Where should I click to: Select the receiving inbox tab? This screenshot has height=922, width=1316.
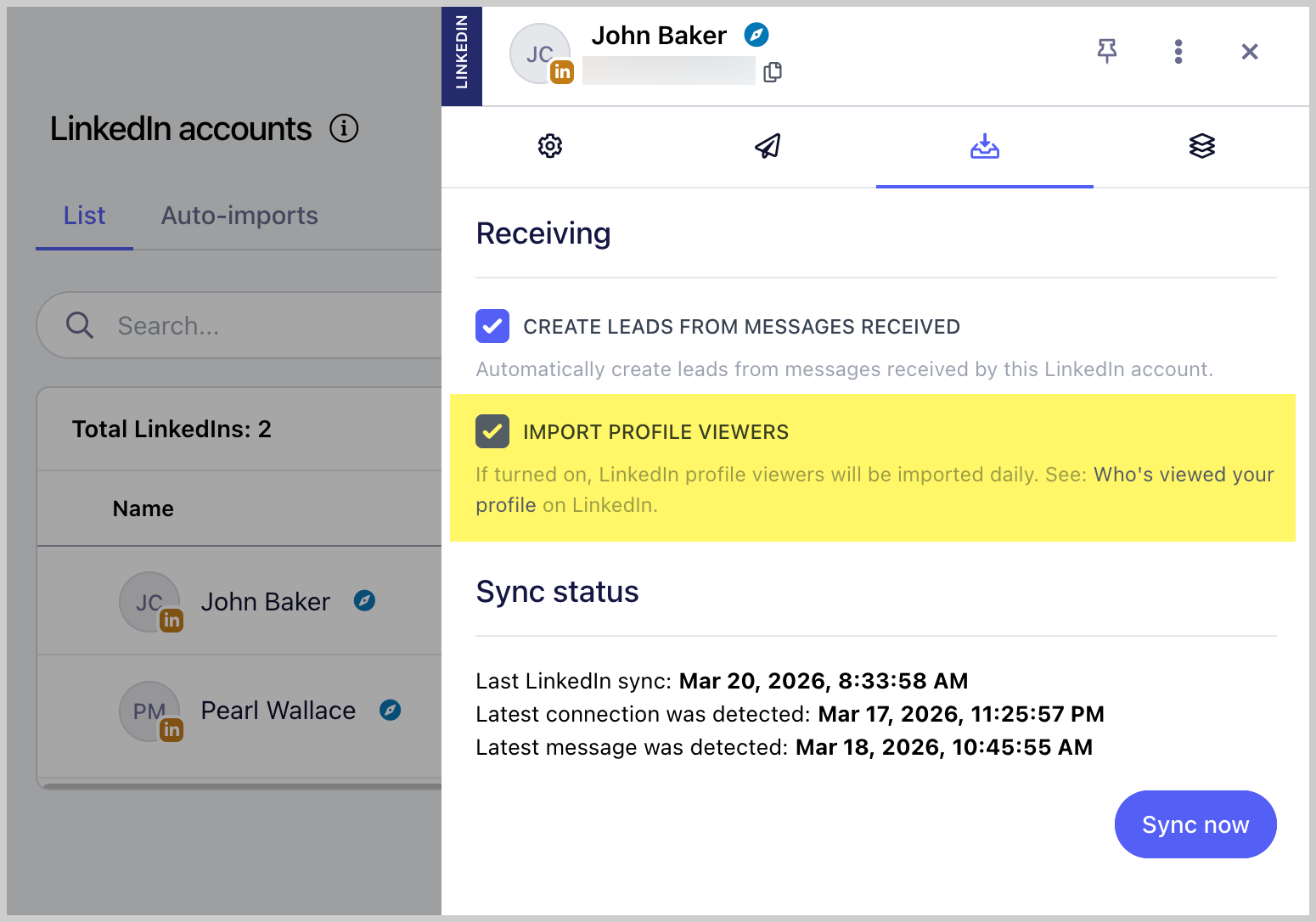[x=985, y=146]
